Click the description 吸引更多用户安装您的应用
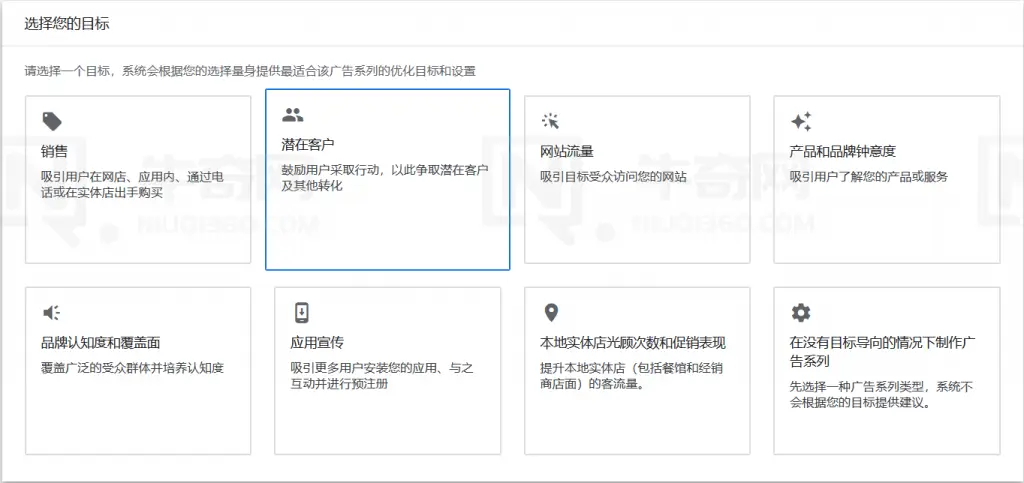Screen dimensions: 1024x483 pos(381,375)
